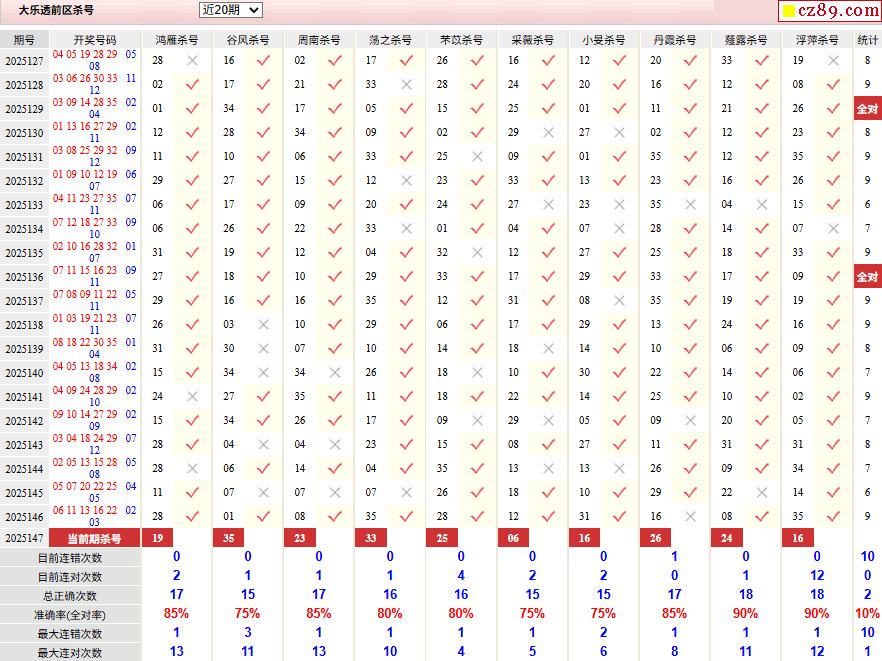Viewport: 882px width, 661px height.
Task: Click the X mark for 苯苡杀号 in row 2025131
Action: [477, 157]
